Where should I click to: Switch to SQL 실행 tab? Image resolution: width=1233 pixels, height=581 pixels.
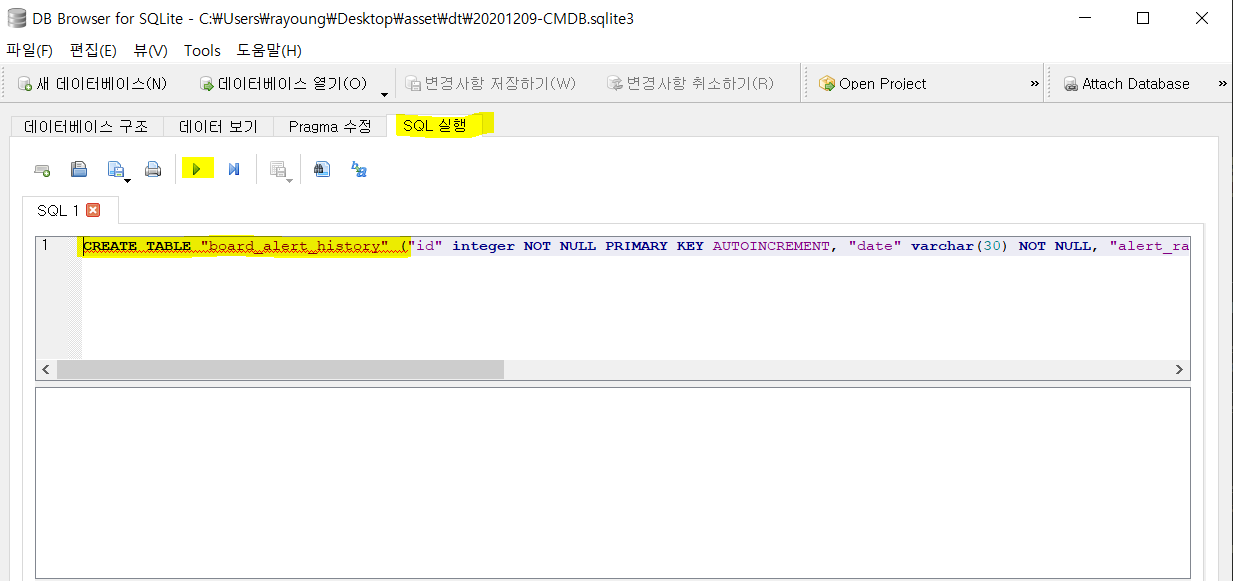pyautogui.click(x=435, y=125)
